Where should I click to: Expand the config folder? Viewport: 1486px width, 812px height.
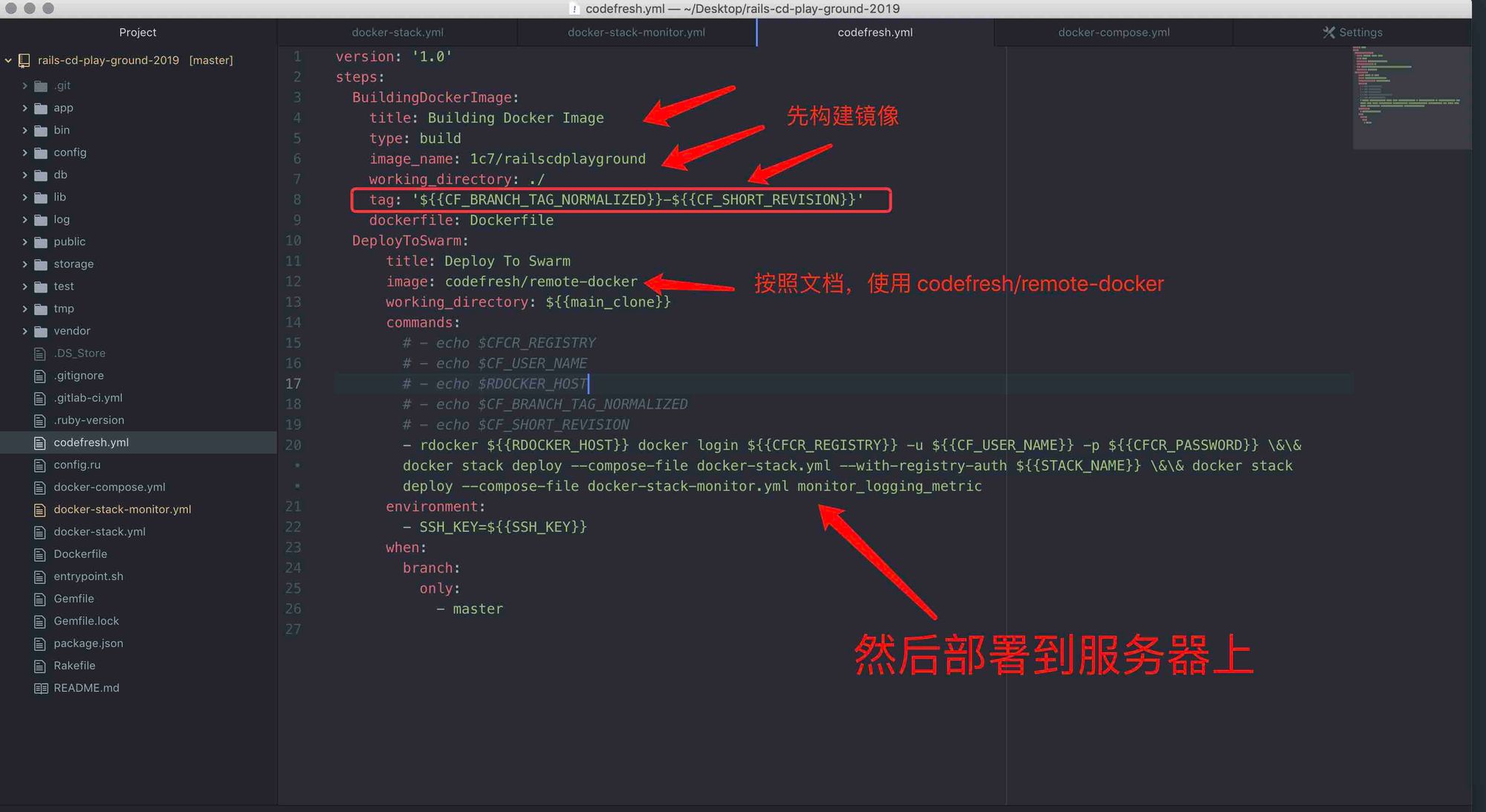click(x=25, y=152)
